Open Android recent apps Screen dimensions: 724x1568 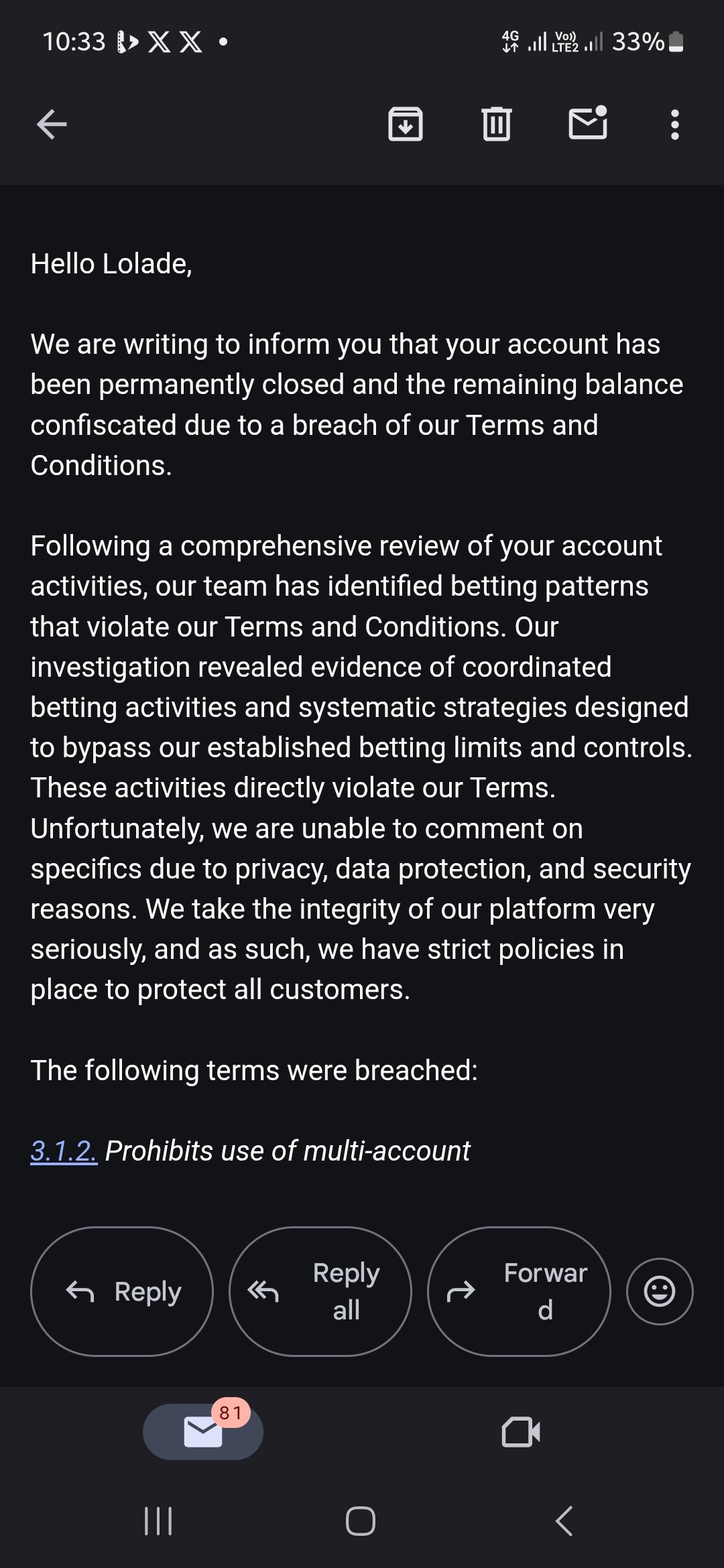coord(158,1521)
